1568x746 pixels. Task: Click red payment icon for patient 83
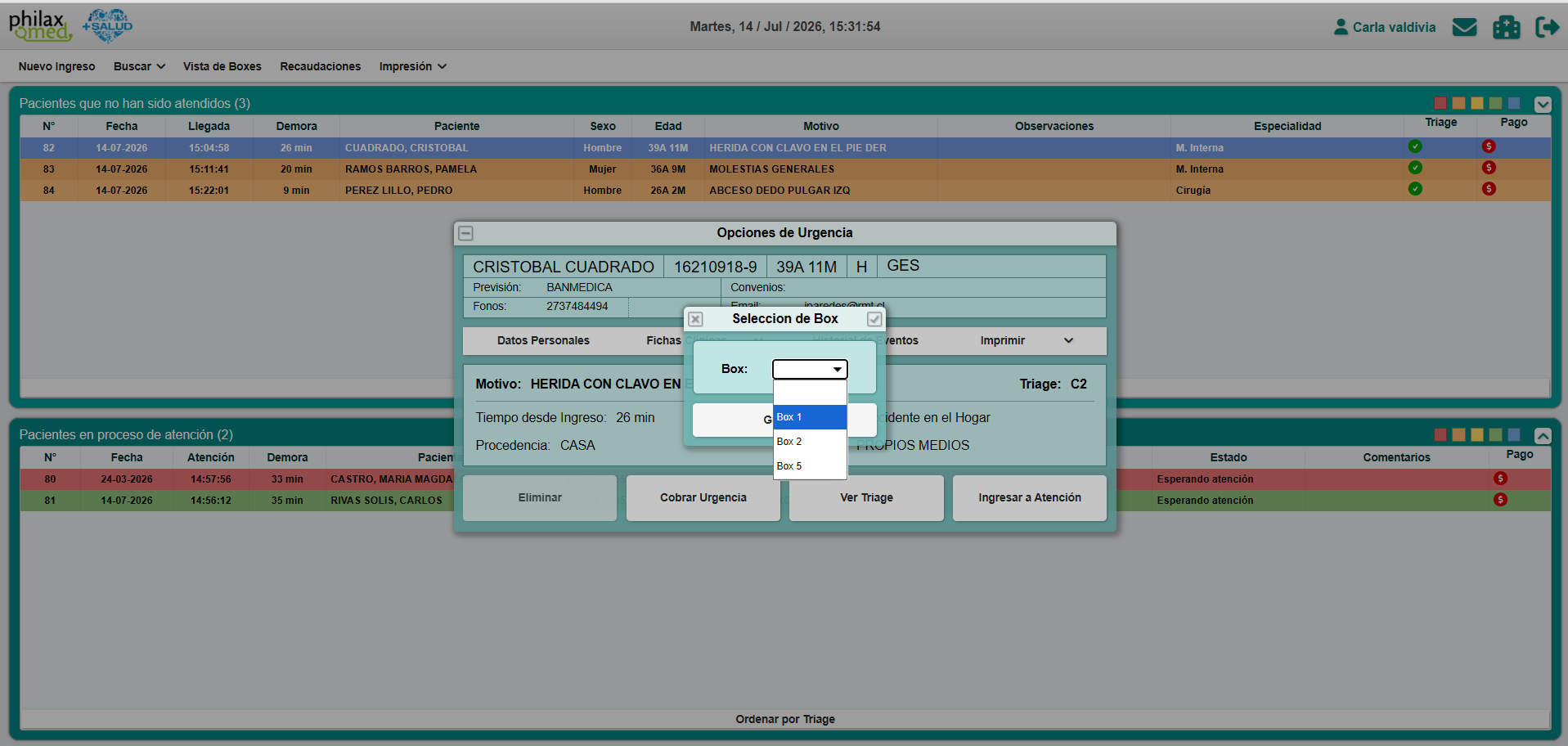(1489, 168)
